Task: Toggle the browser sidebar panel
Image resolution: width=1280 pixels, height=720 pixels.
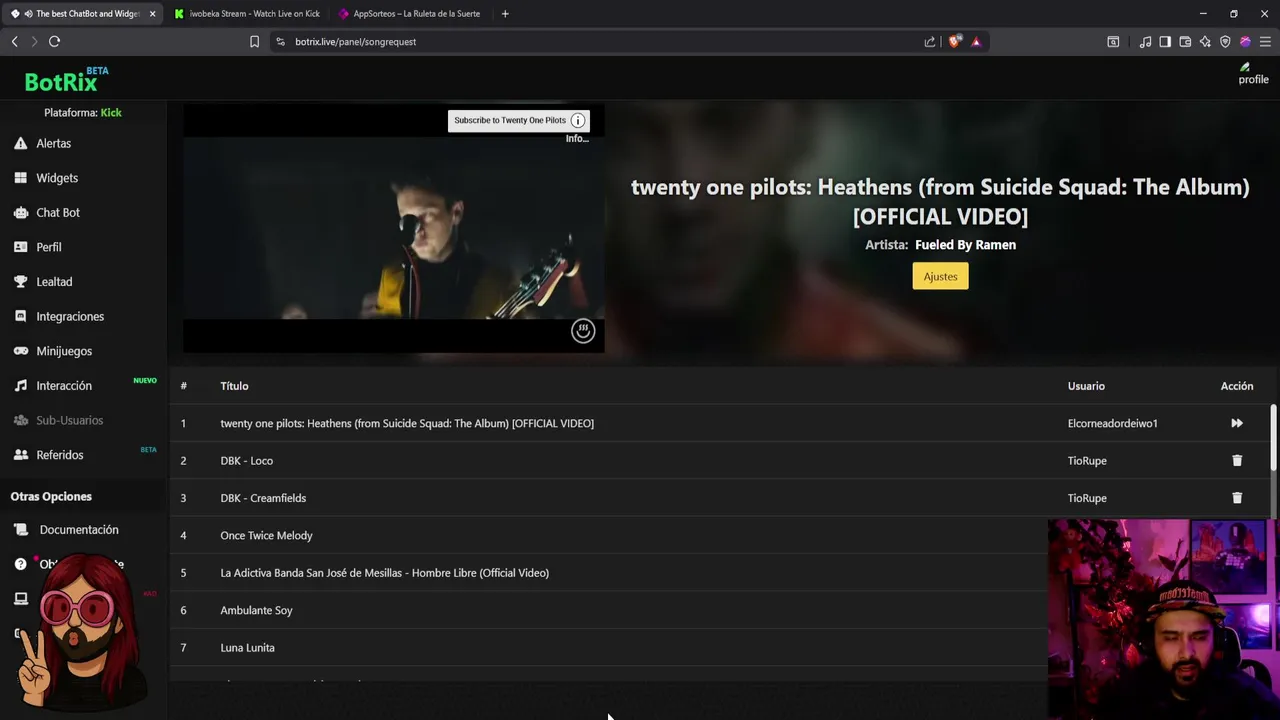Action: pyautogui.click(x=1165, y=42)
